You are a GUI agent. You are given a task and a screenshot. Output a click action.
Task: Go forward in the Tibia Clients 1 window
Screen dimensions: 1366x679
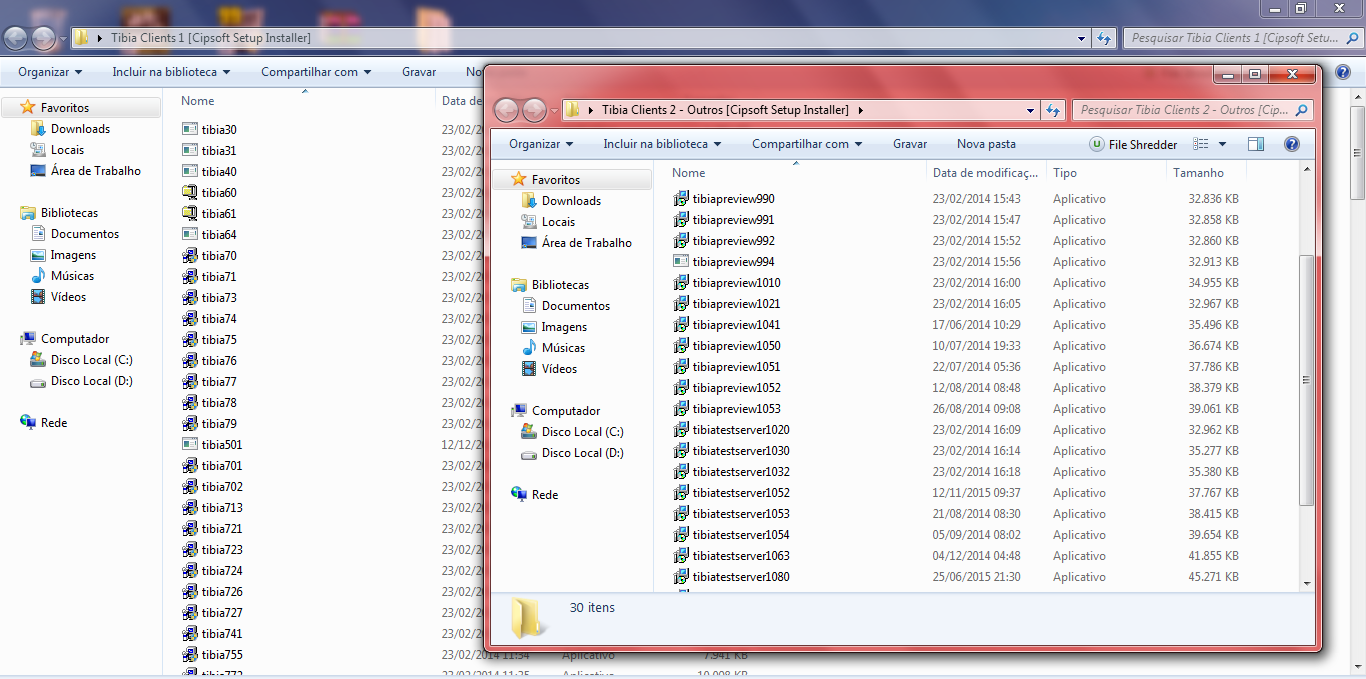coord(44,38)
